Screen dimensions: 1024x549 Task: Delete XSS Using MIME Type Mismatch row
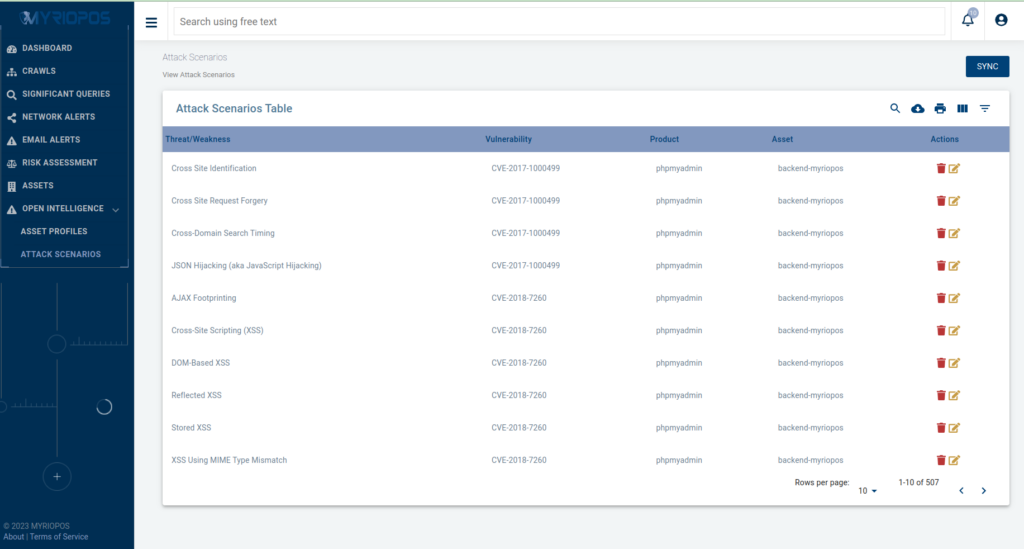(x=941, y=460)
